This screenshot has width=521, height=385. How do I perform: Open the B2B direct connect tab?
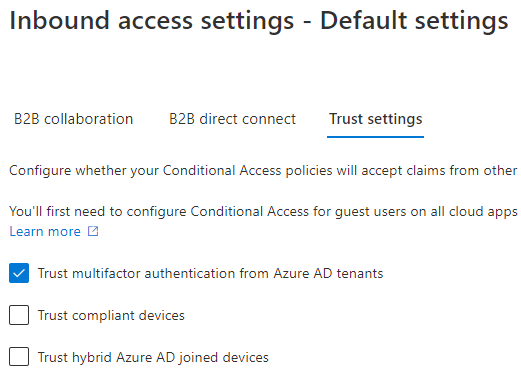(232, 119)
